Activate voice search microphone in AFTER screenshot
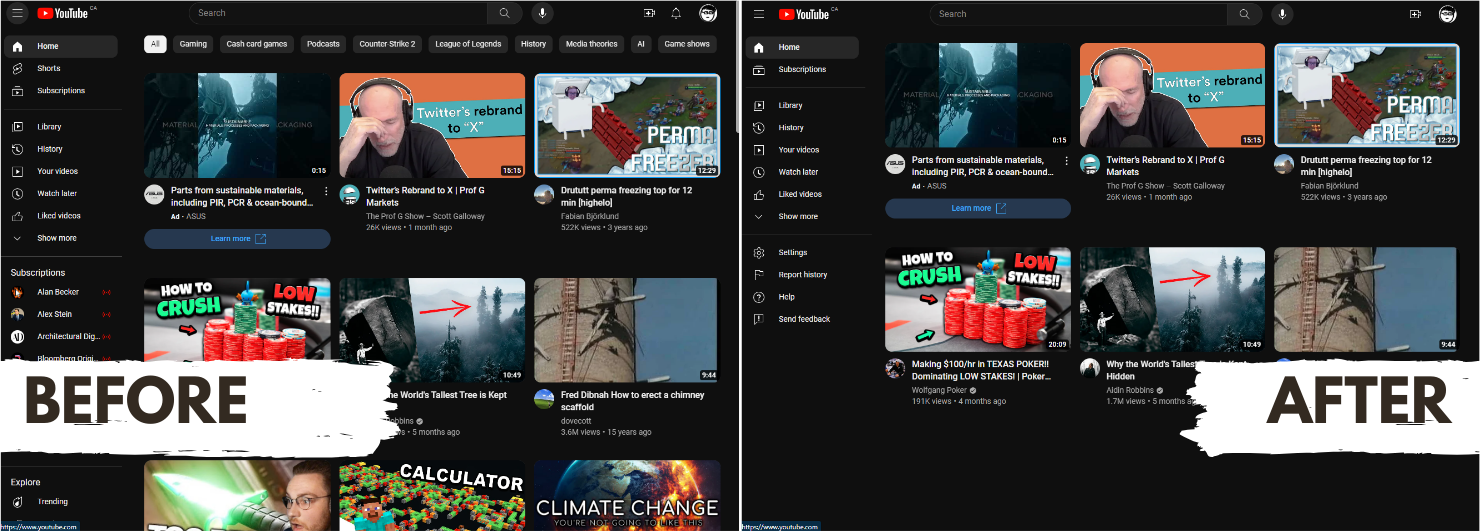 [x=1283, y=14]
